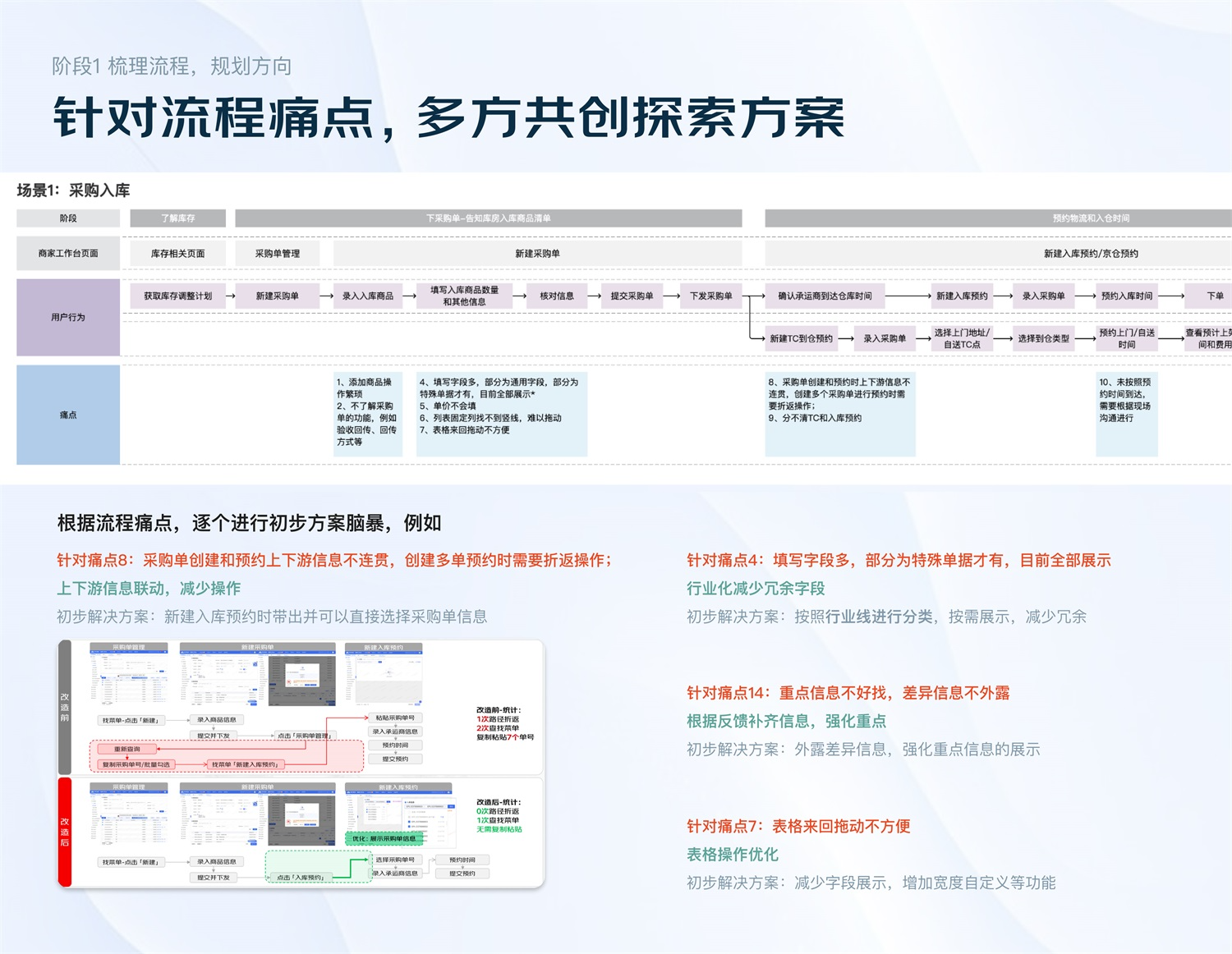Click the 新建TC到仓预约 step box
Screen dimensions: 1232x954
801,338
